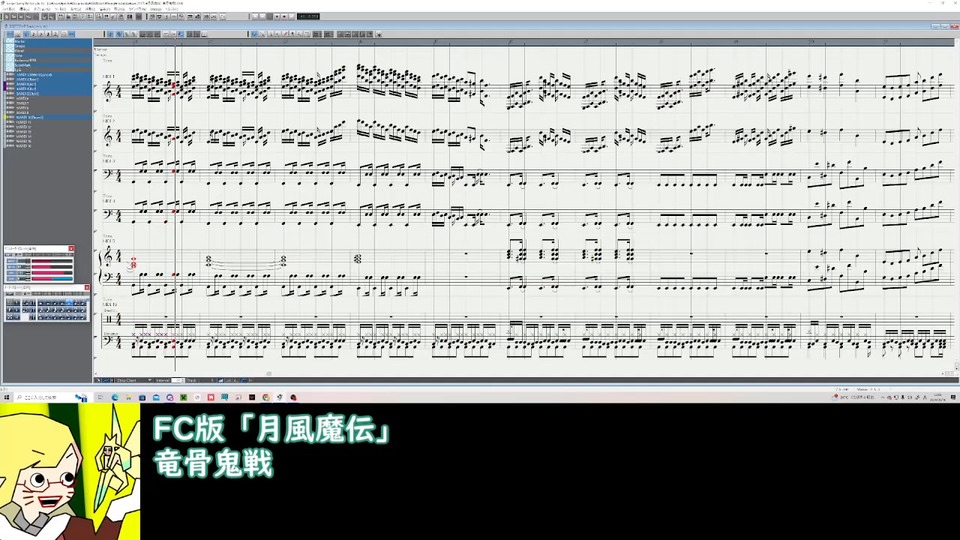Click the MIDI 4 staff label
Image resolution: width=960 pixels, height=540 pixels.
[108, 201]
